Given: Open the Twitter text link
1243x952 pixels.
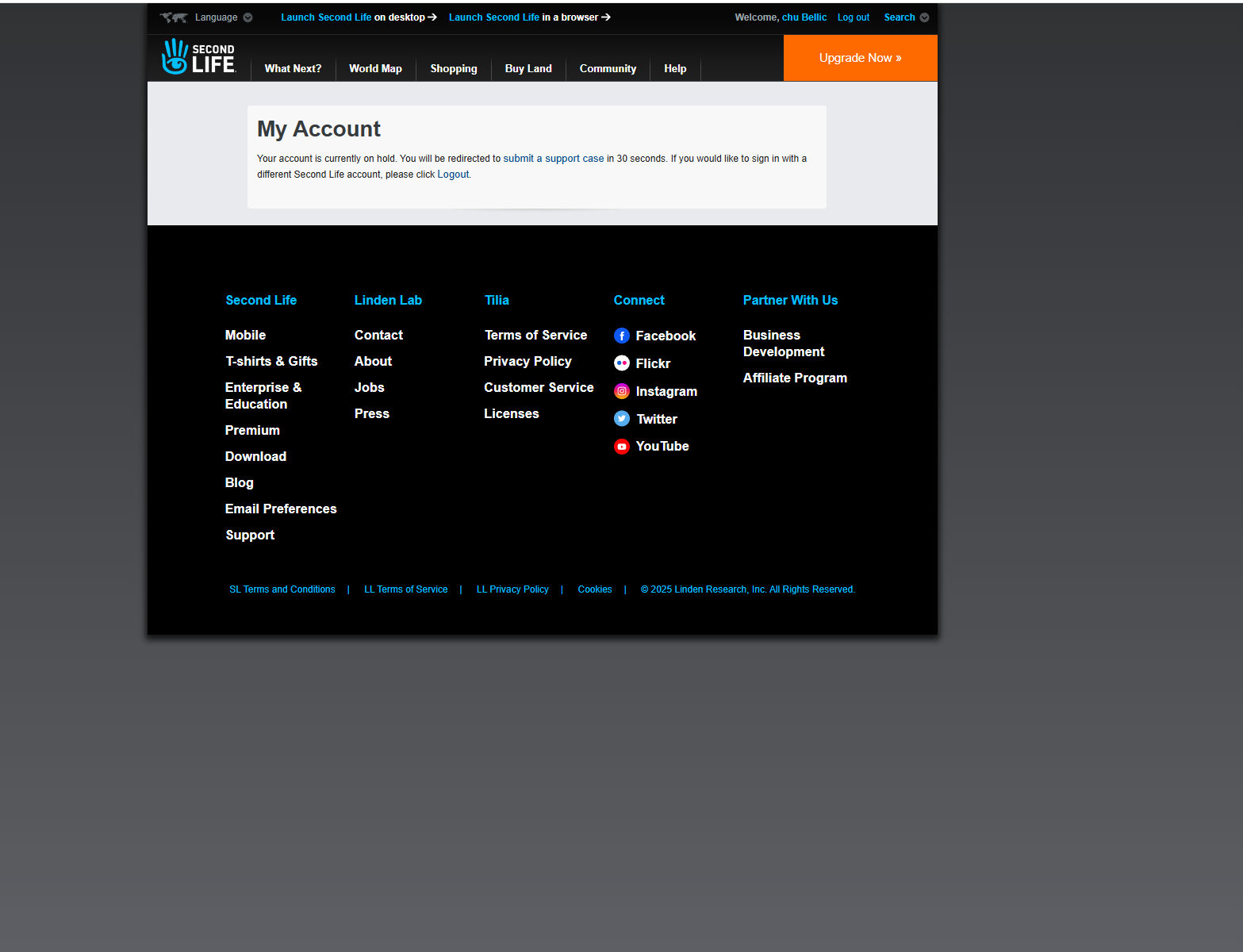Looking at the screenshot, I should tap(657, 420).
